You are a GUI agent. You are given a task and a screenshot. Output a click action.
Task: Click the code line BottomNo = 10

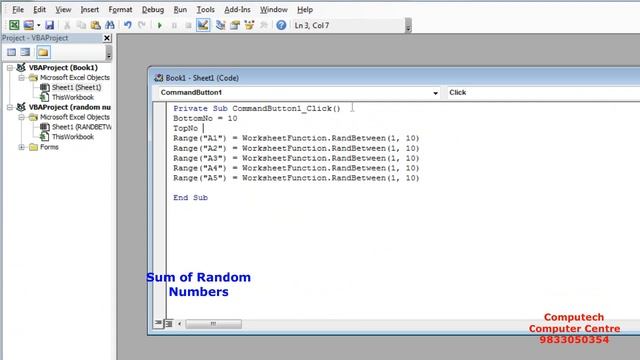pyautogui.click(x=205, y=118)
